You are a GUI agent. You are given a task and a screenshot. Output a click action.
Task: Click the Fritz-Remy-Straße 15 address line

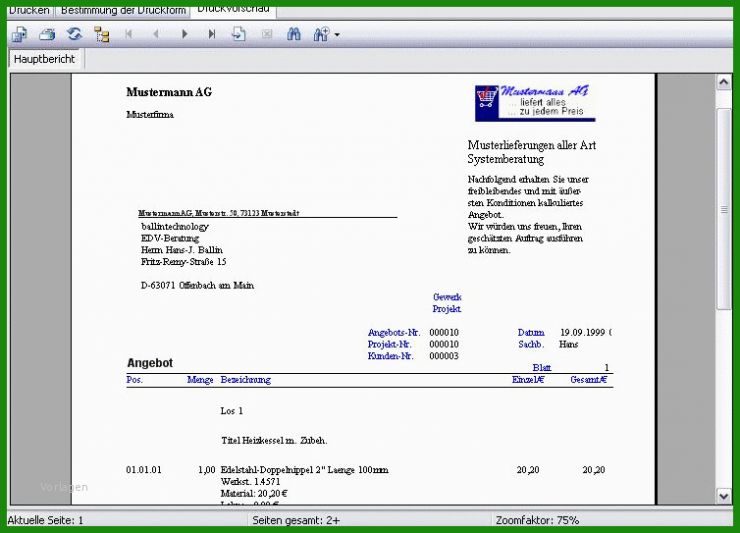coord(184,262)
